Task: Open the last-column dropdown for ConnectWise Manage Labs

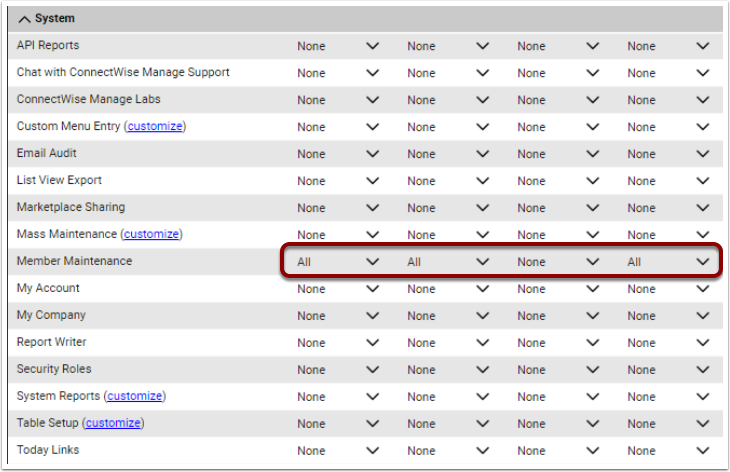Action: (668, 100)
